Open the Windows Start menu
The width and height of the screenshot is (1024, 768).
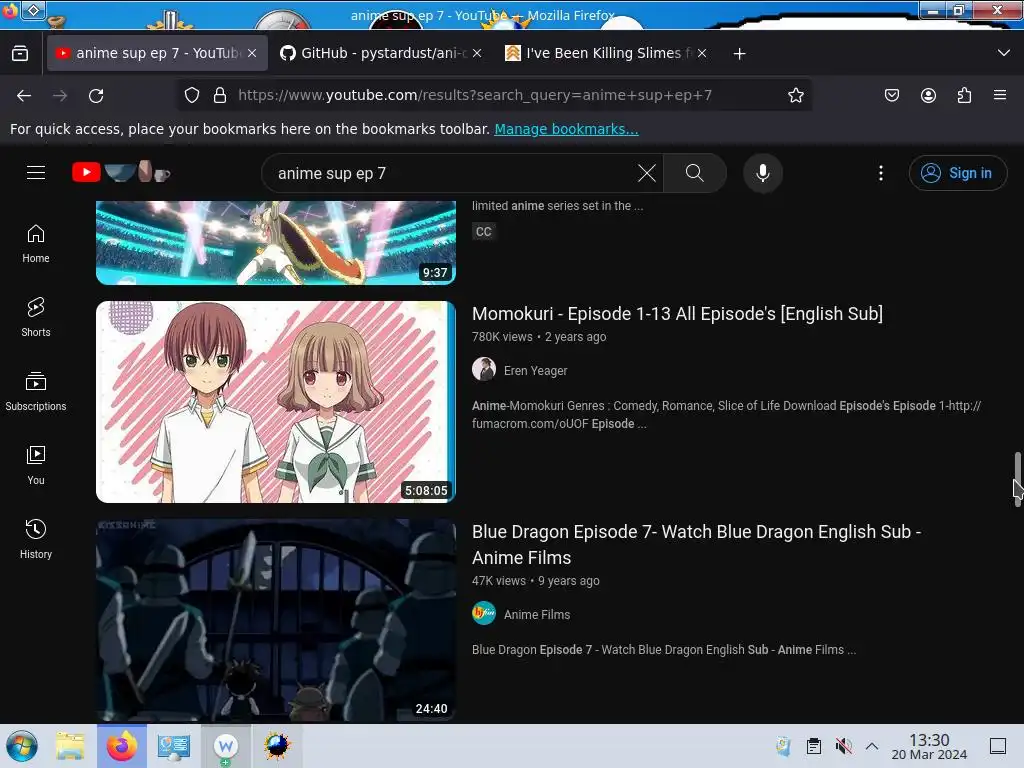pyautogui.click(x=22, y=746)
